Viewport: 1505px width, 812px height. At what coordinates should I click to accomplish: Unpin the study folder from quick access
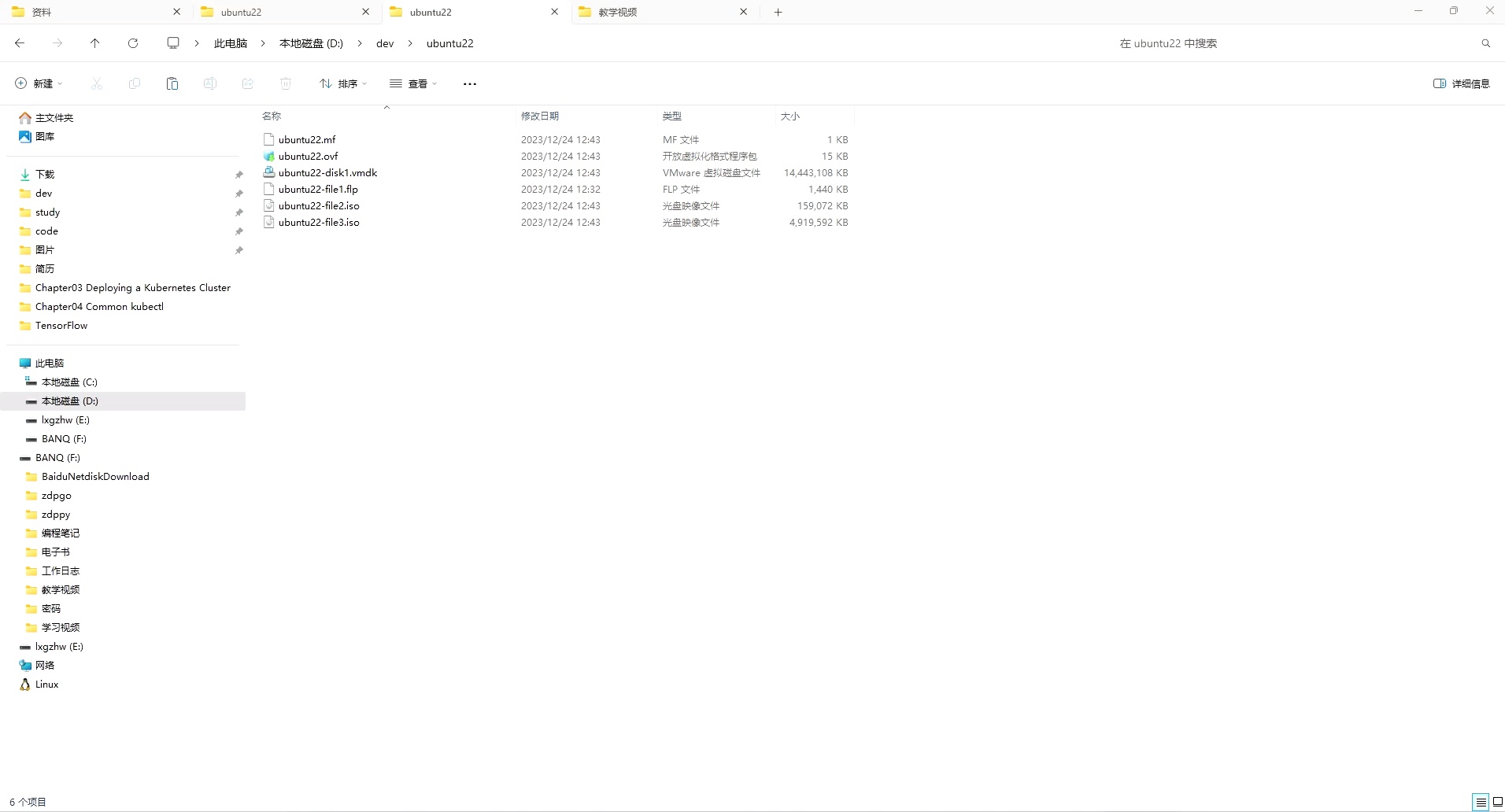point(239,212)
